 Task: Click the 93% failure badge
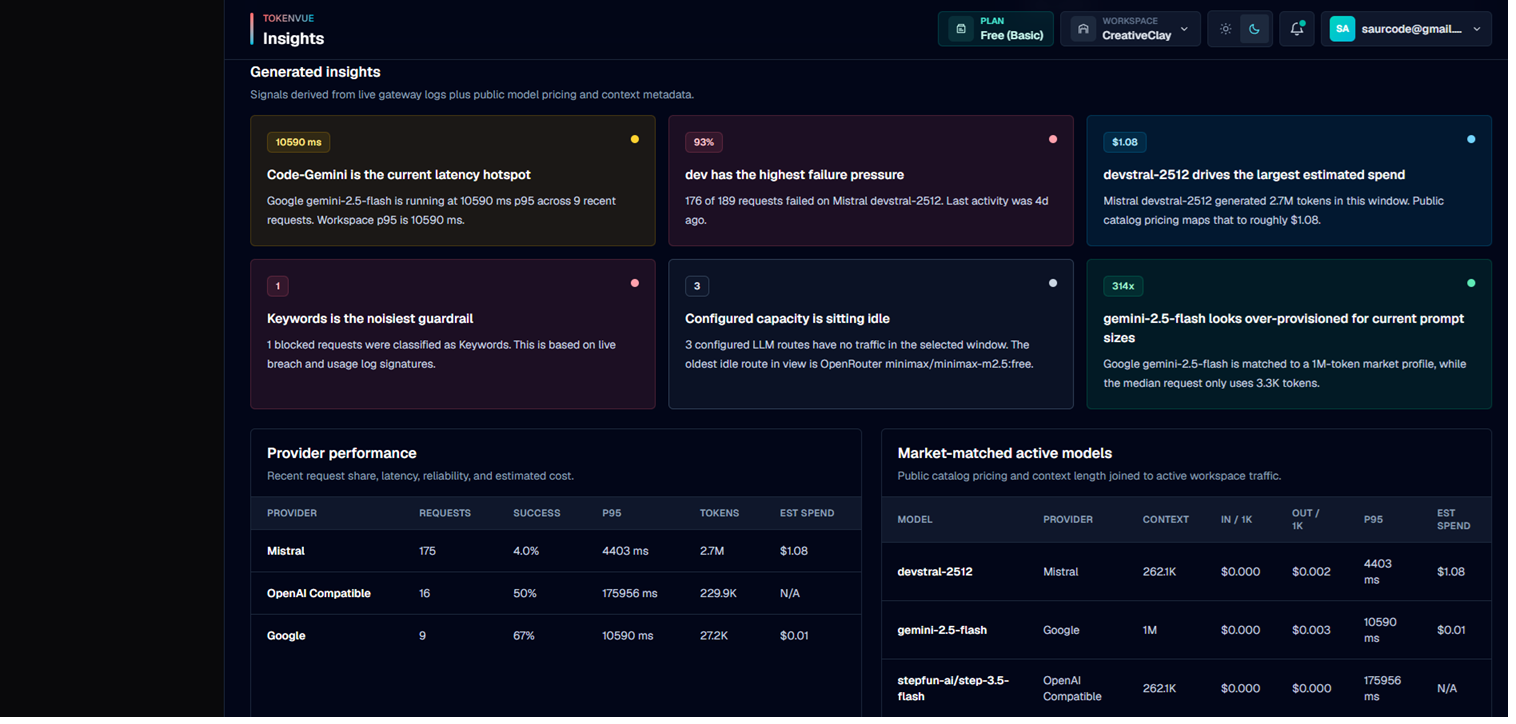coord(703,142)
